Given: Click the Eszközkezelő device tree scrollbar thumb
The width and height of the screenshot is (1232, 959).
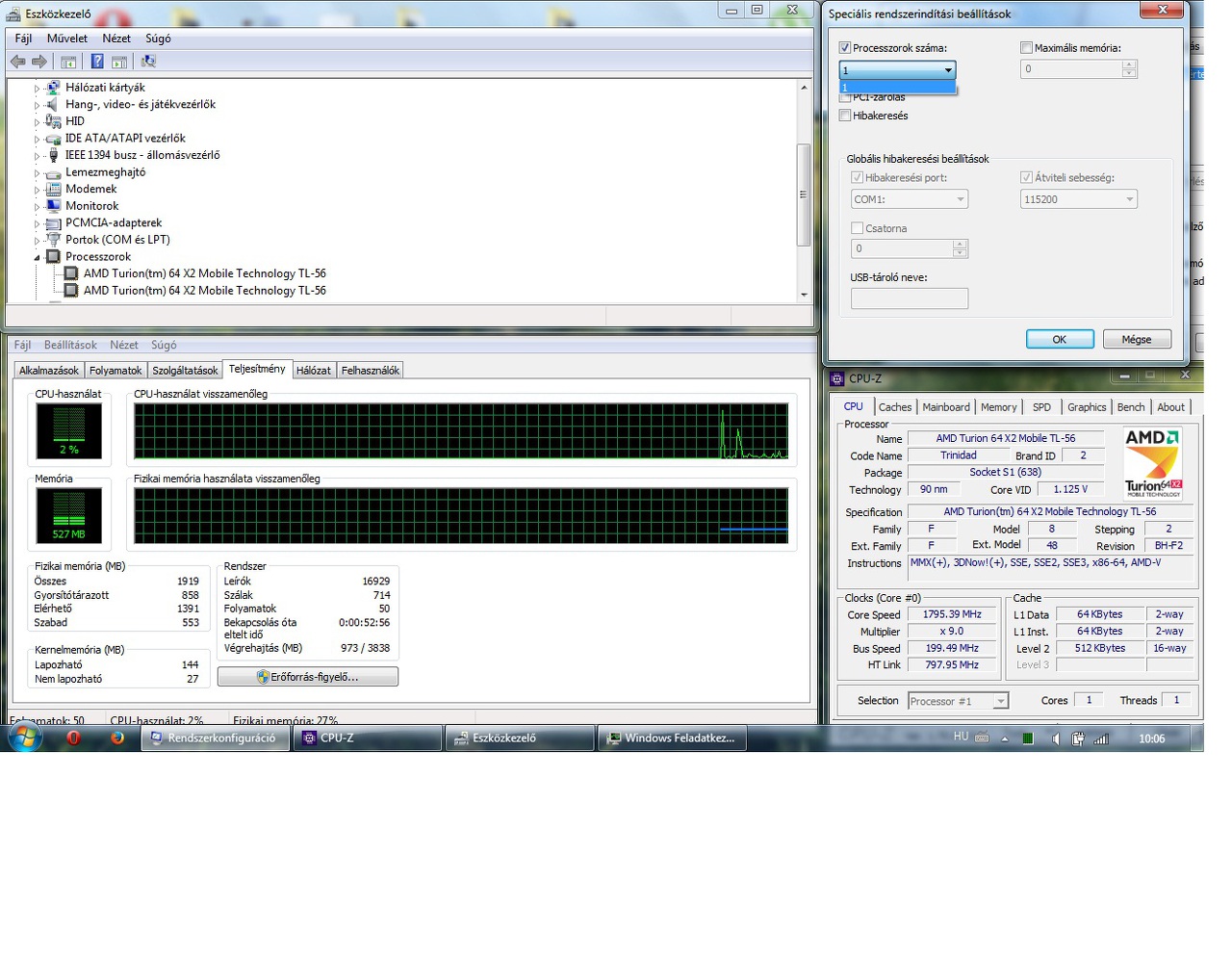Looking at the screenshot, I should [804, 194].
